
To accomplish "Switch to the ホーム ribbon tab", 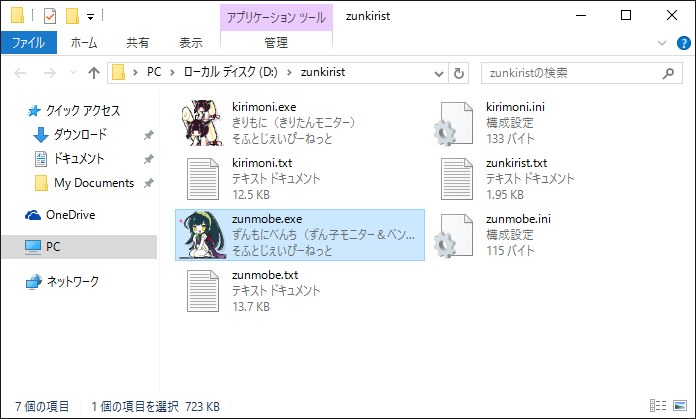I will point(84,43).
